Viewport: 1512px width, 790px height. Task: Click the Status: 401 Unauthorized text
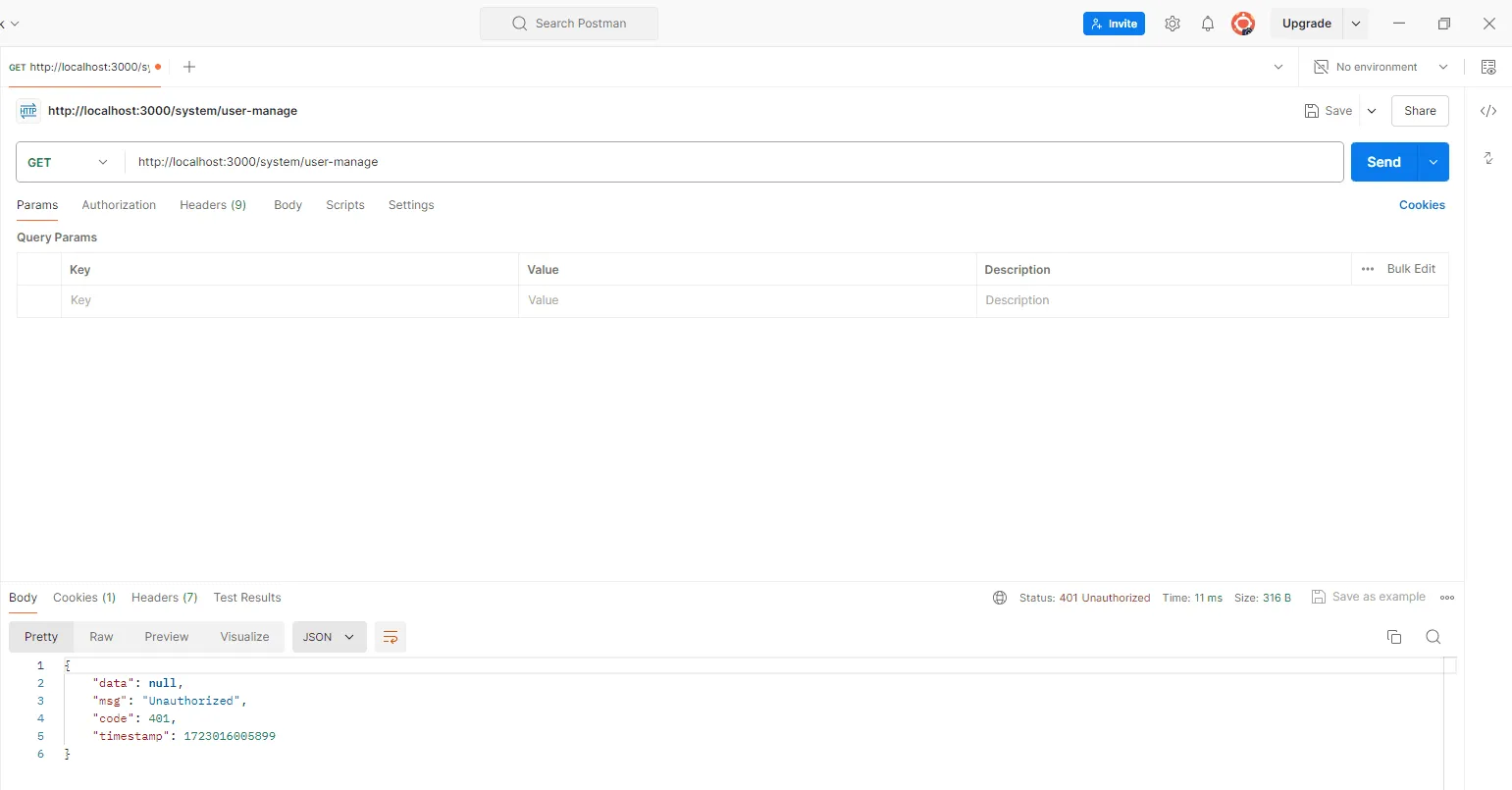[x=1084, y=598]
